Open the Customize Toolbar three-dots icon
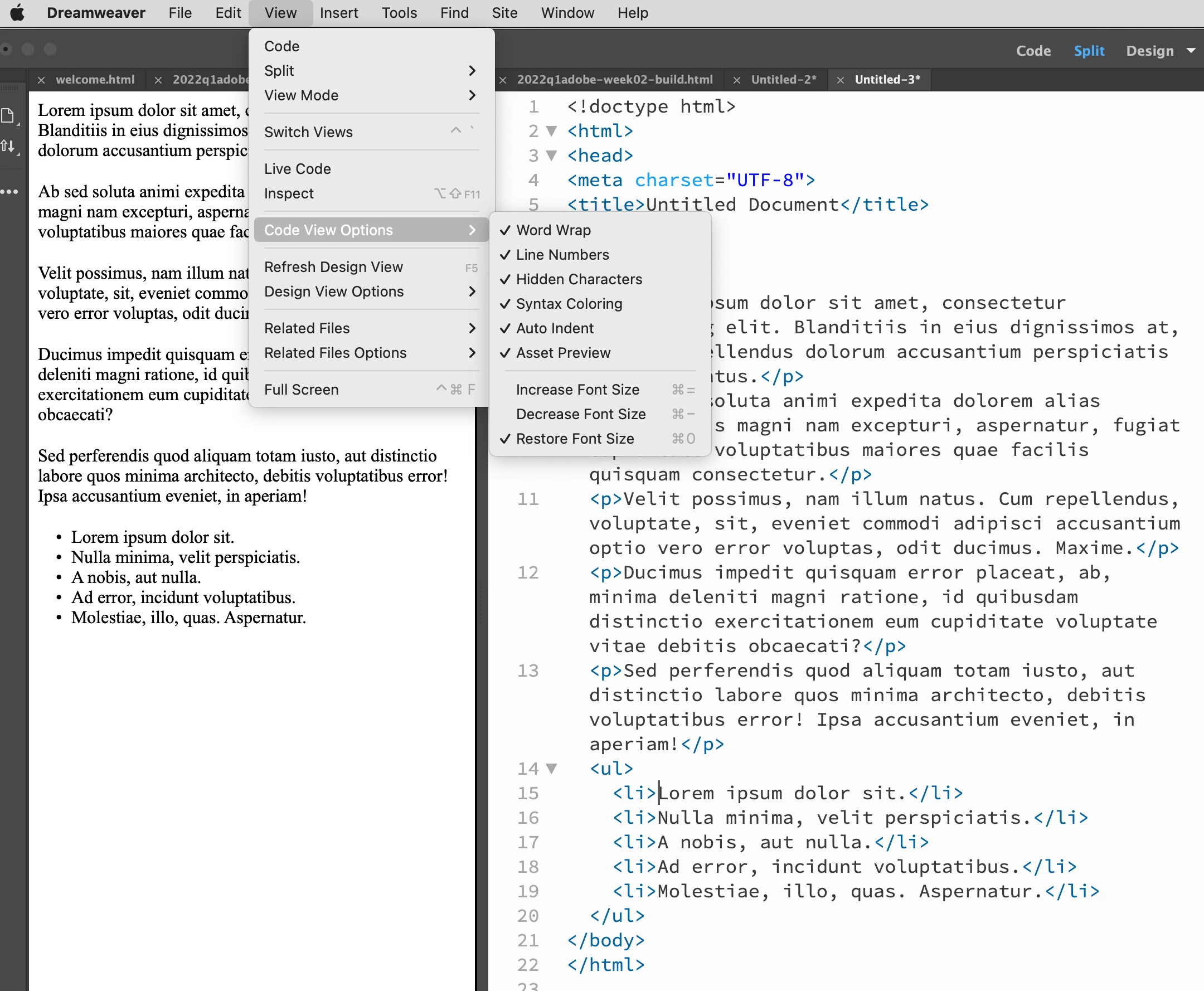 click(9, 192)
